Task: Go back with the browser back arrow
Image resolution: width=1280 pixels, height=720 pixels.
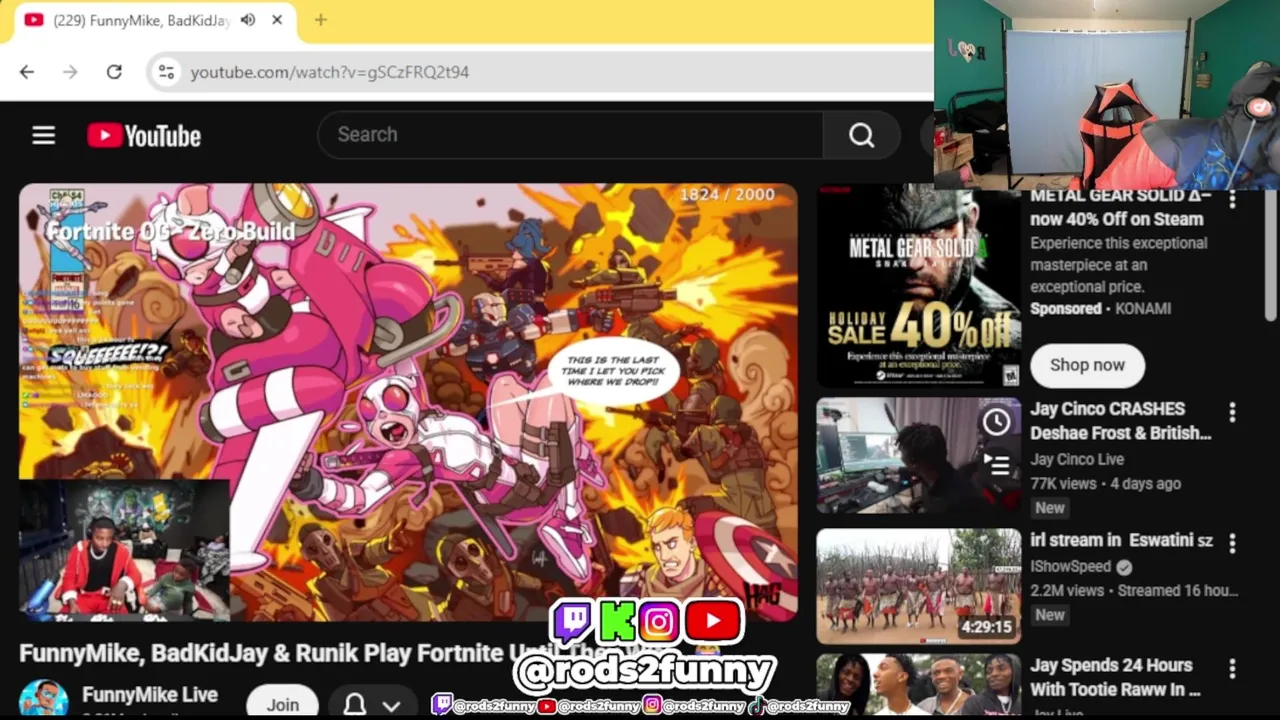Action: tap(27, 72)
